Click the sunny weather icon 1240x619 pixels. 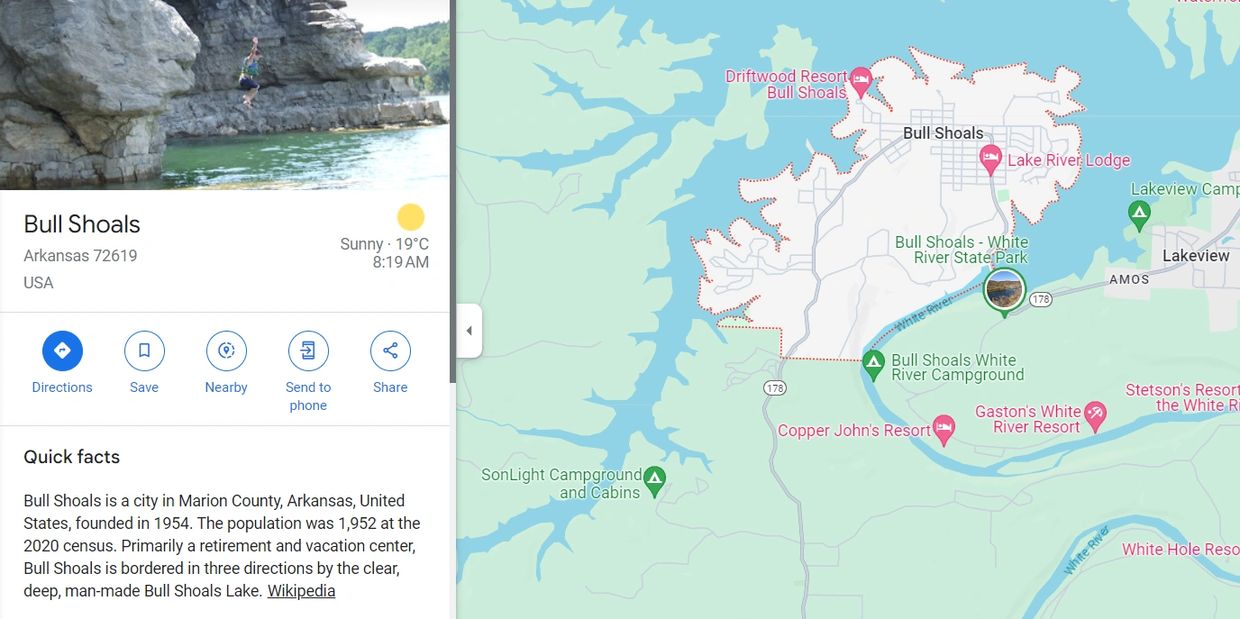[411, 216]
